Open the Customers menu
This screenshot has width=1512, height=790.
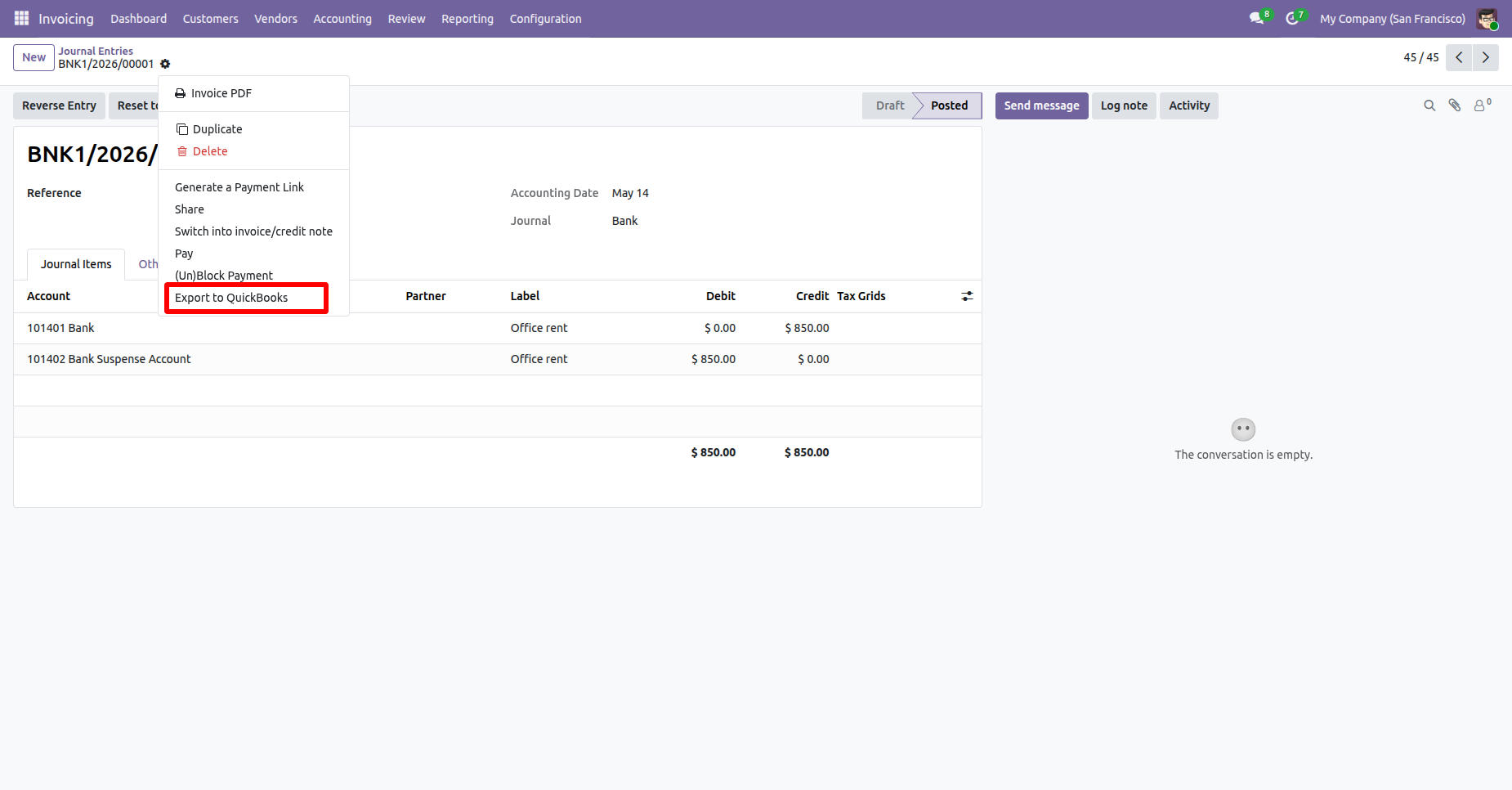click(210, 19)
